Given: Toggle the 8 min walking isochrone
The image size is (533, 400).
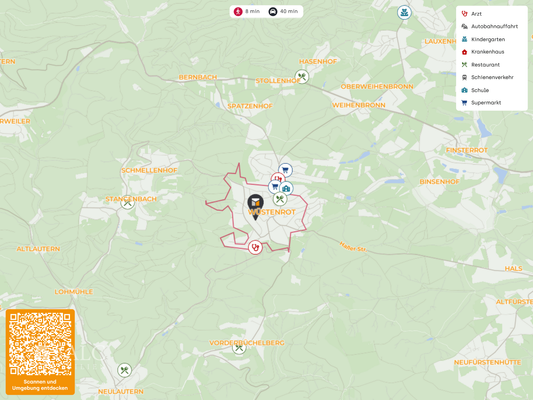Looking at the screenshot, I should pos(247,12).
